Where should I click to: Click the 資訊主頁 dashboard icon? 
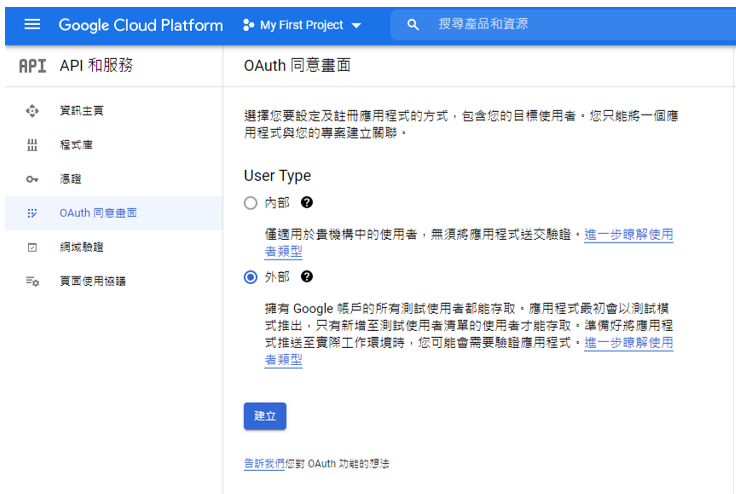coord(32,111)
